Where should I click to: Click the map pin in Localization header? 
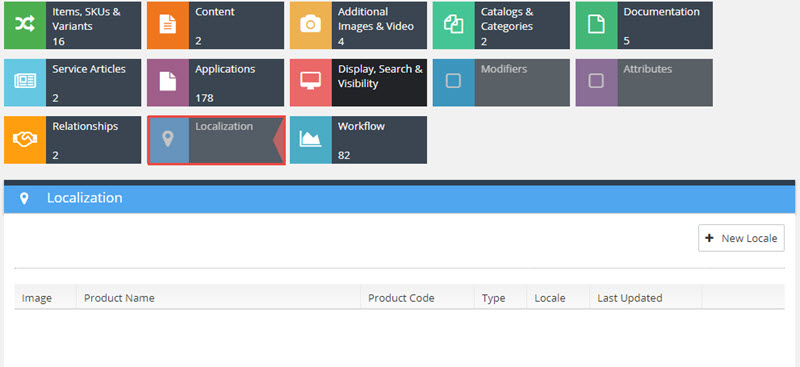[24, 199]
